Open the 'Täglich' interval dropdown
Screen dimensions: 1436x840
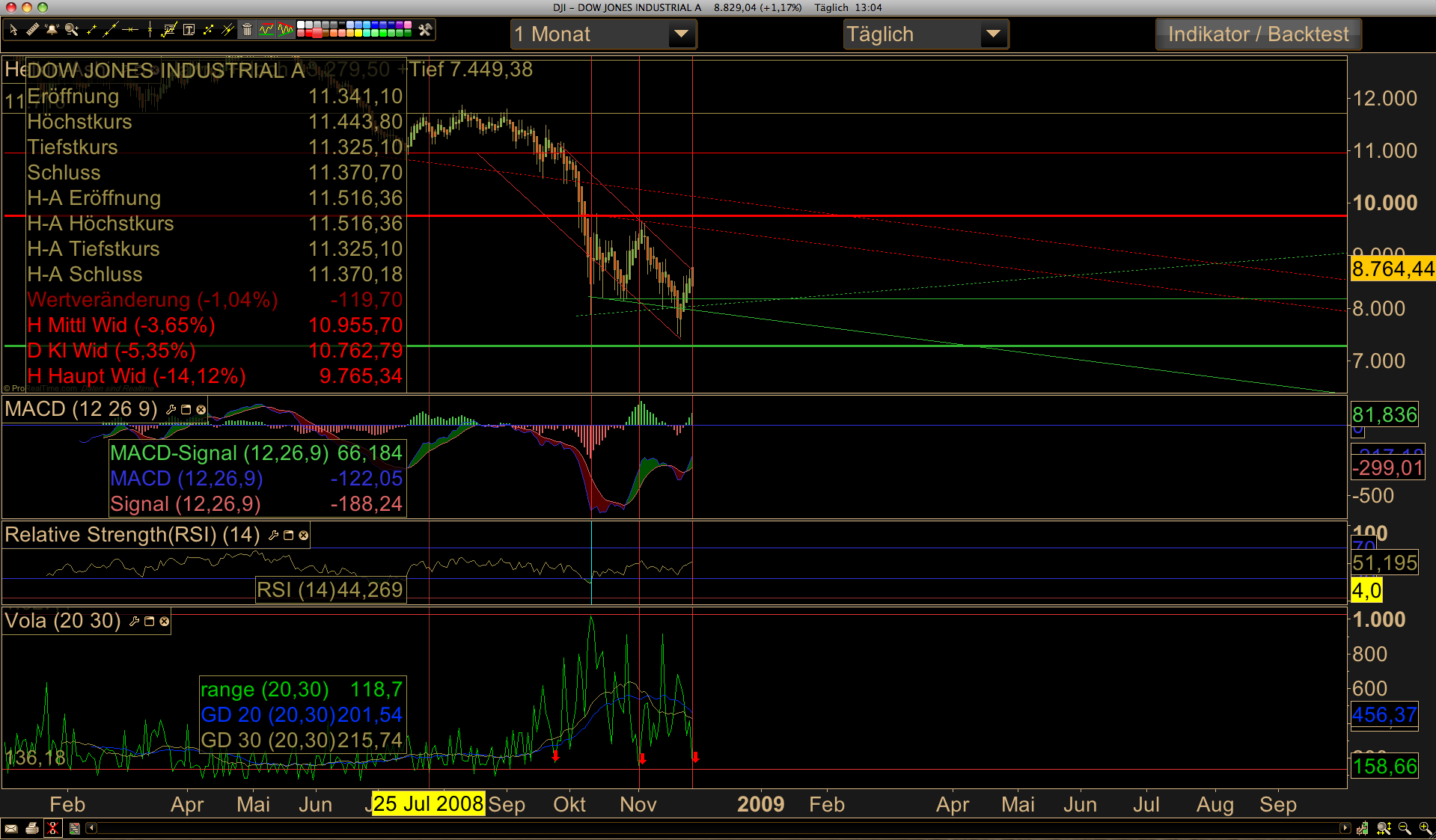tap(926, 34)
